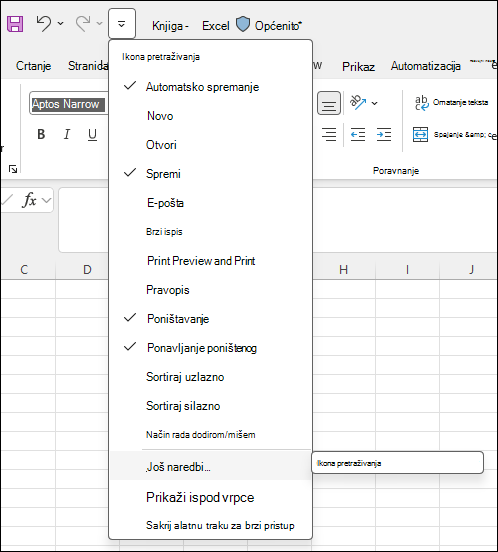Click the purple Save icon
The height and width of the screenshot is (552, 498).
(15, 24)
